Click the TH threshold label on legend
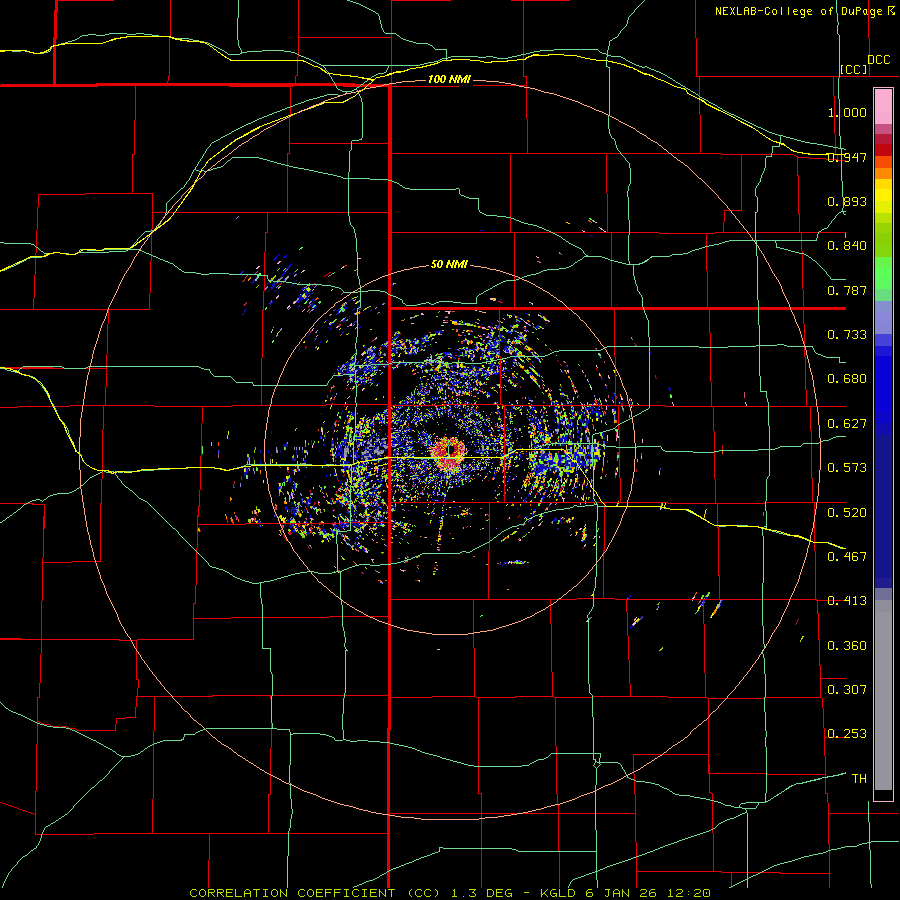Image resolution: width=900 pixels, height=900 pixels. coord(859,778)
